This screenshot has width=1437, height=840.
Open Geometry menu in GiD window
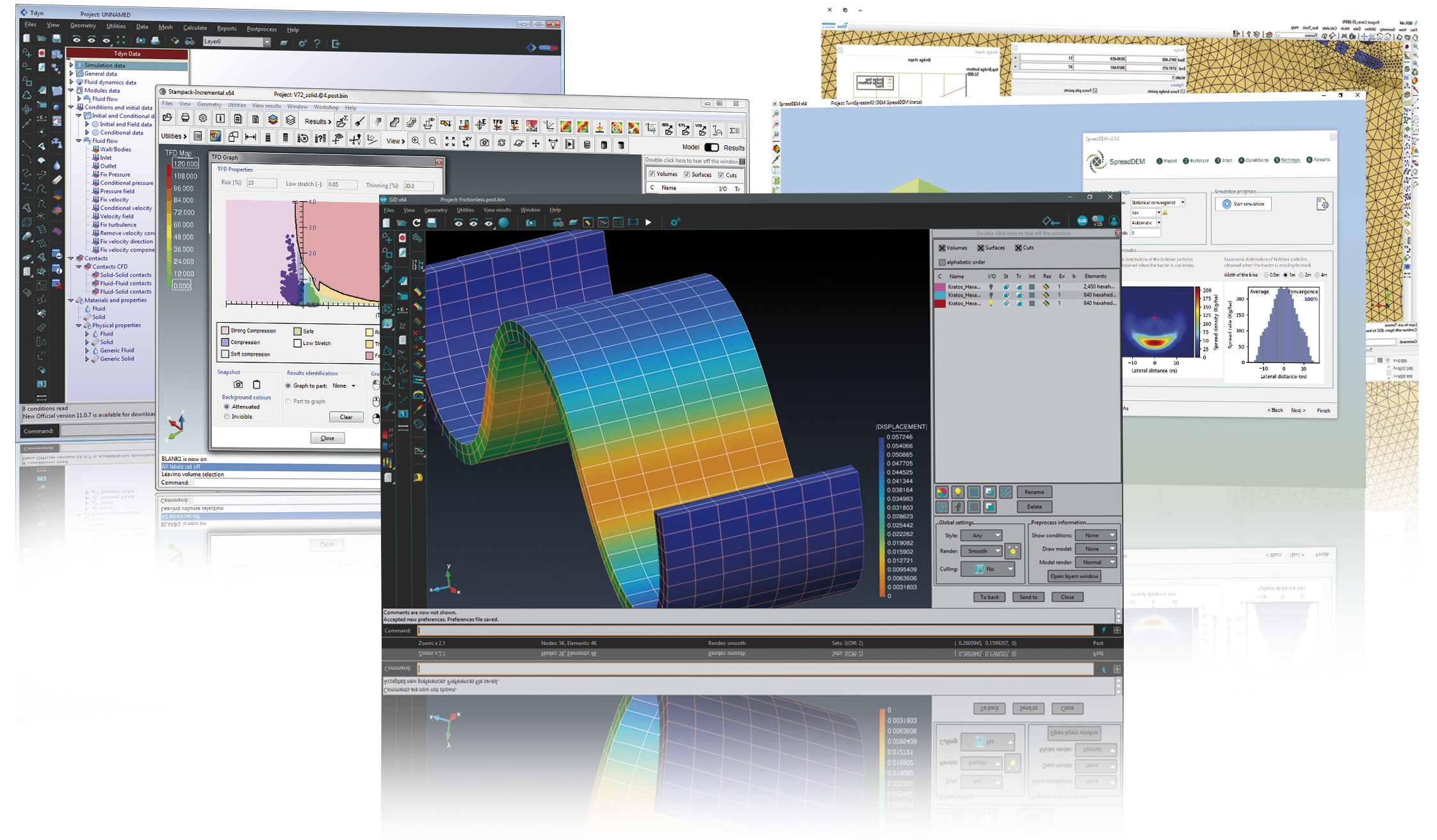pyautogui.click(x=435, y=210)
